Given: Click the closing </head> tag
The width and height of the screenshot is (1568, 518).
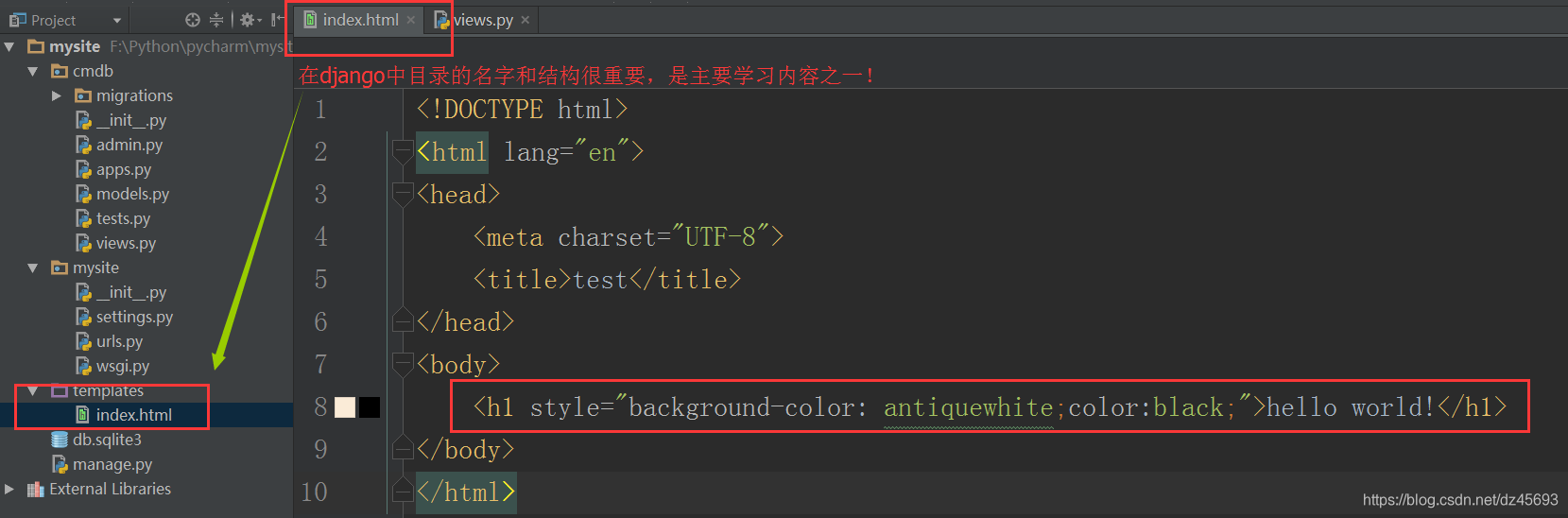Looking at the screenshot, I should coord(465,322).
